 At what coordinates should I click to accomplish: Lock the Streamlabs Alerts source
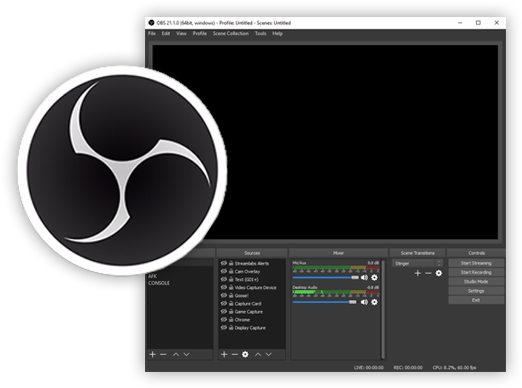(231, 263)
